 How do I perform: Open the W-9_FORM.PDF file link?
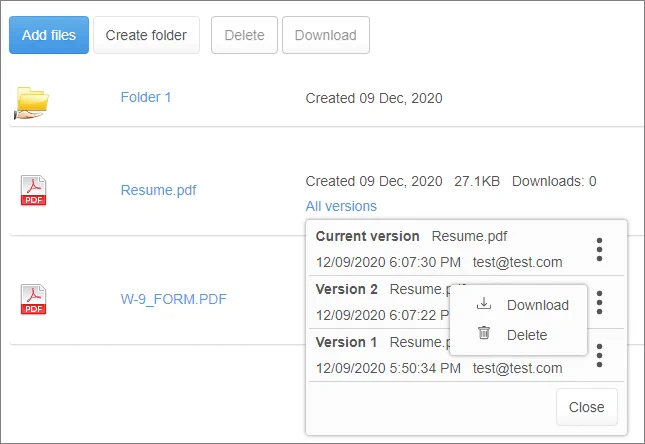174,299
